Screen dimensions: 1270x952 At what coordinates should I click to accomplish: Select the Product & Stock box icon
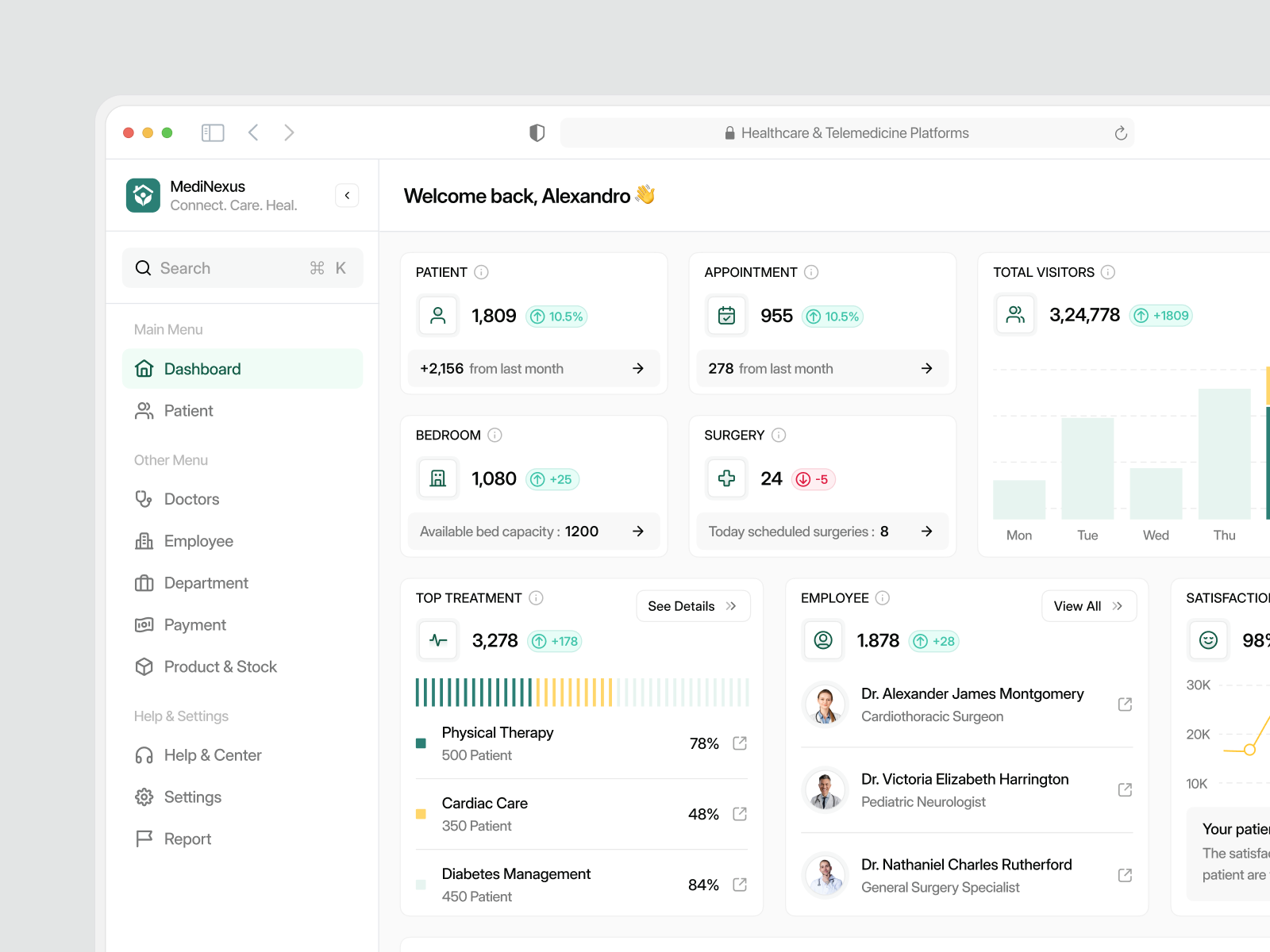[144, 666]
